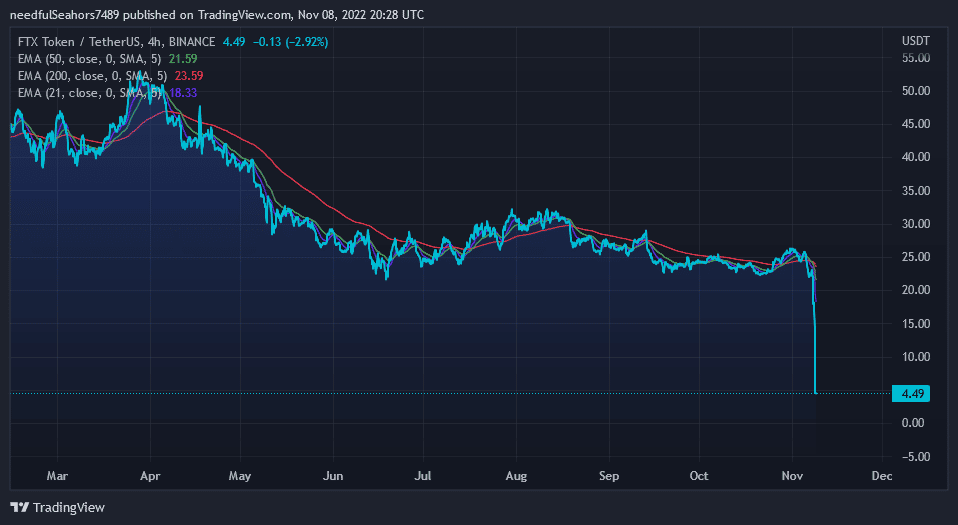
Task: Click the TradingView logo icon
Action: tap(19, 507)
